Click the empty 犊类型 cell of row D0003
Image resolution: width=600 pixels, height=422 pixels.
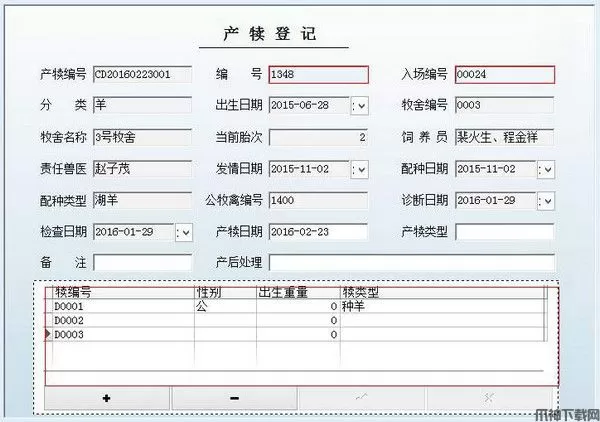(x=442, y=335)
